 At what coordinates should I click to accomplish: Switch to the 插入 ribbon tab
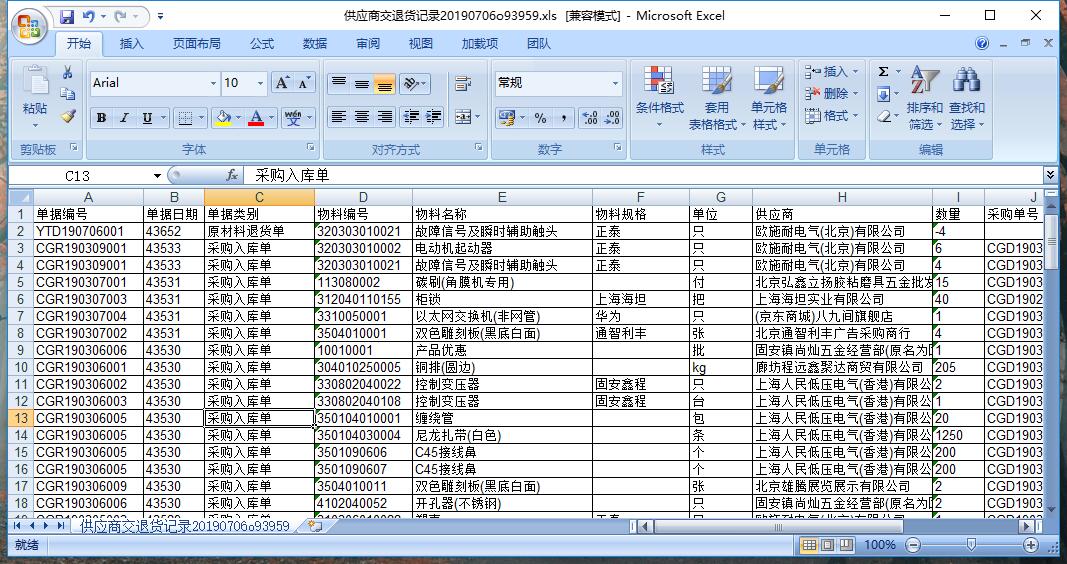click(132, 44)
